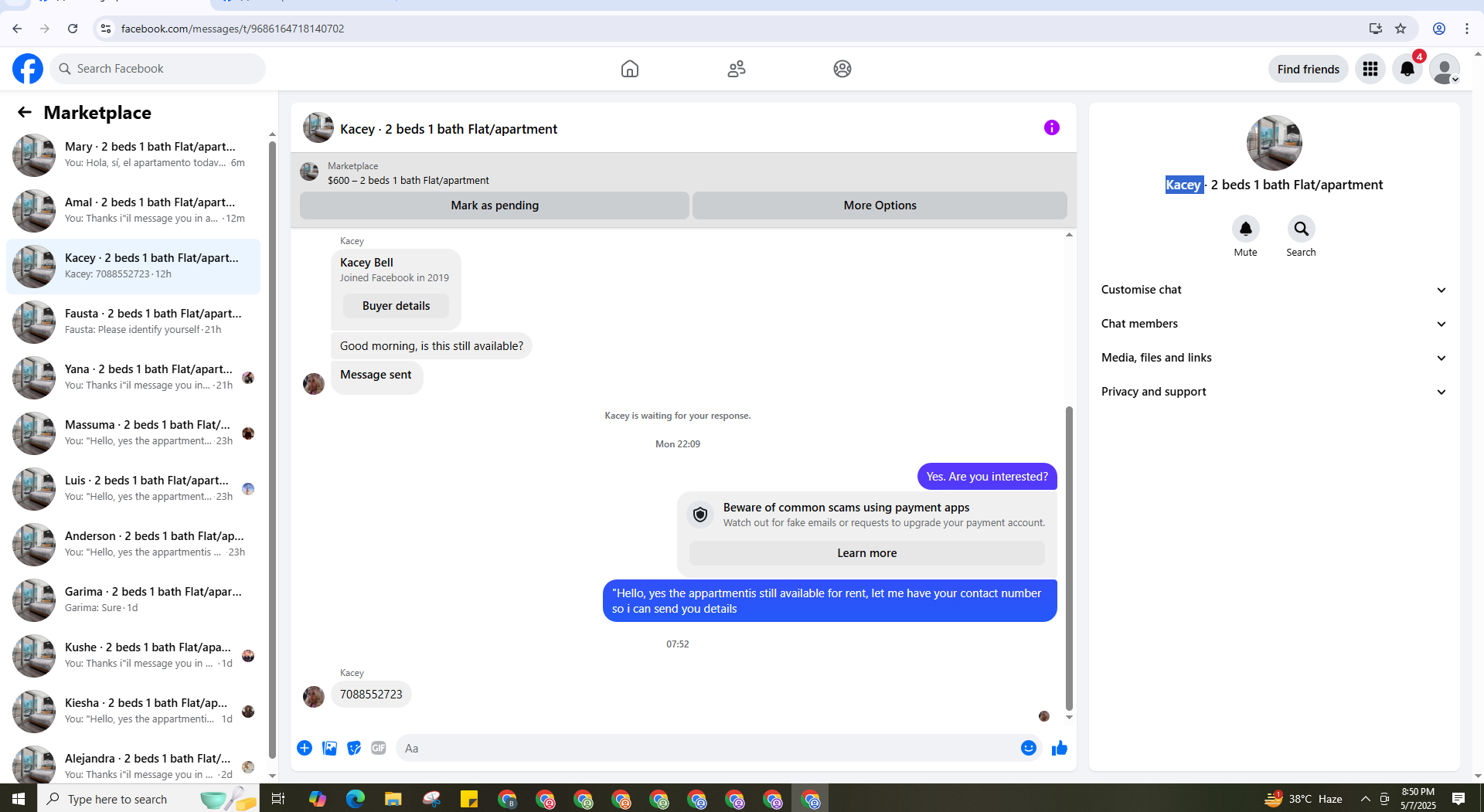
Task: Open the notifications bell icon
Action: (x=1407, y=69)
